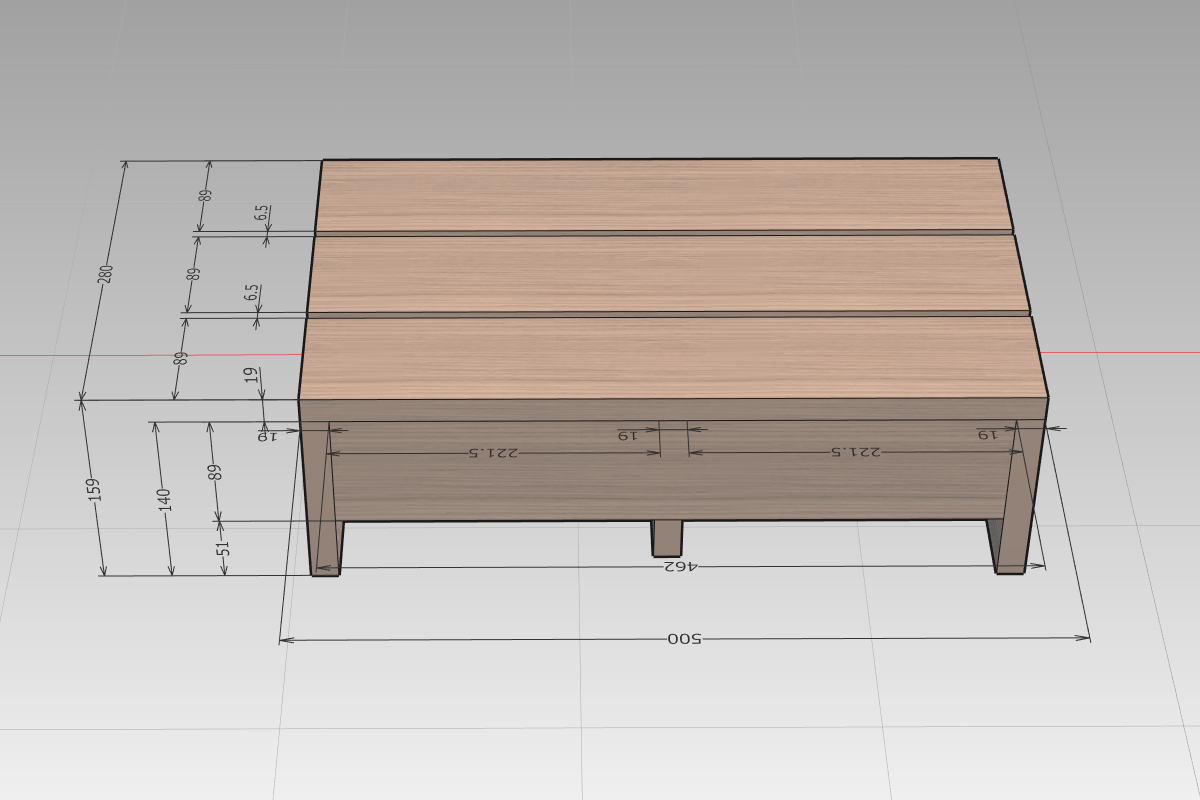
Task: Click the front apron board under the top
Action: click(x=672, y=471)
